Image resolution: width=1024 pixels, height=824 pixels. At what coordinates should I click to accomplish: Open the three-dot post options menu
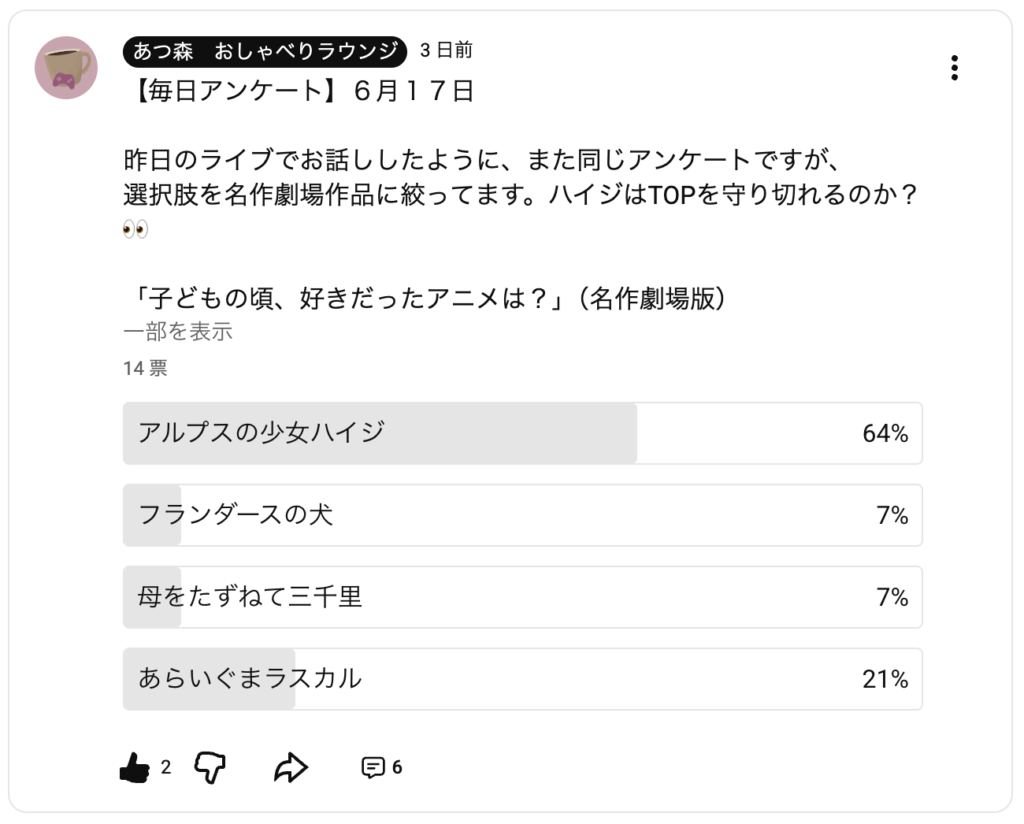click(x=954, y=68)
